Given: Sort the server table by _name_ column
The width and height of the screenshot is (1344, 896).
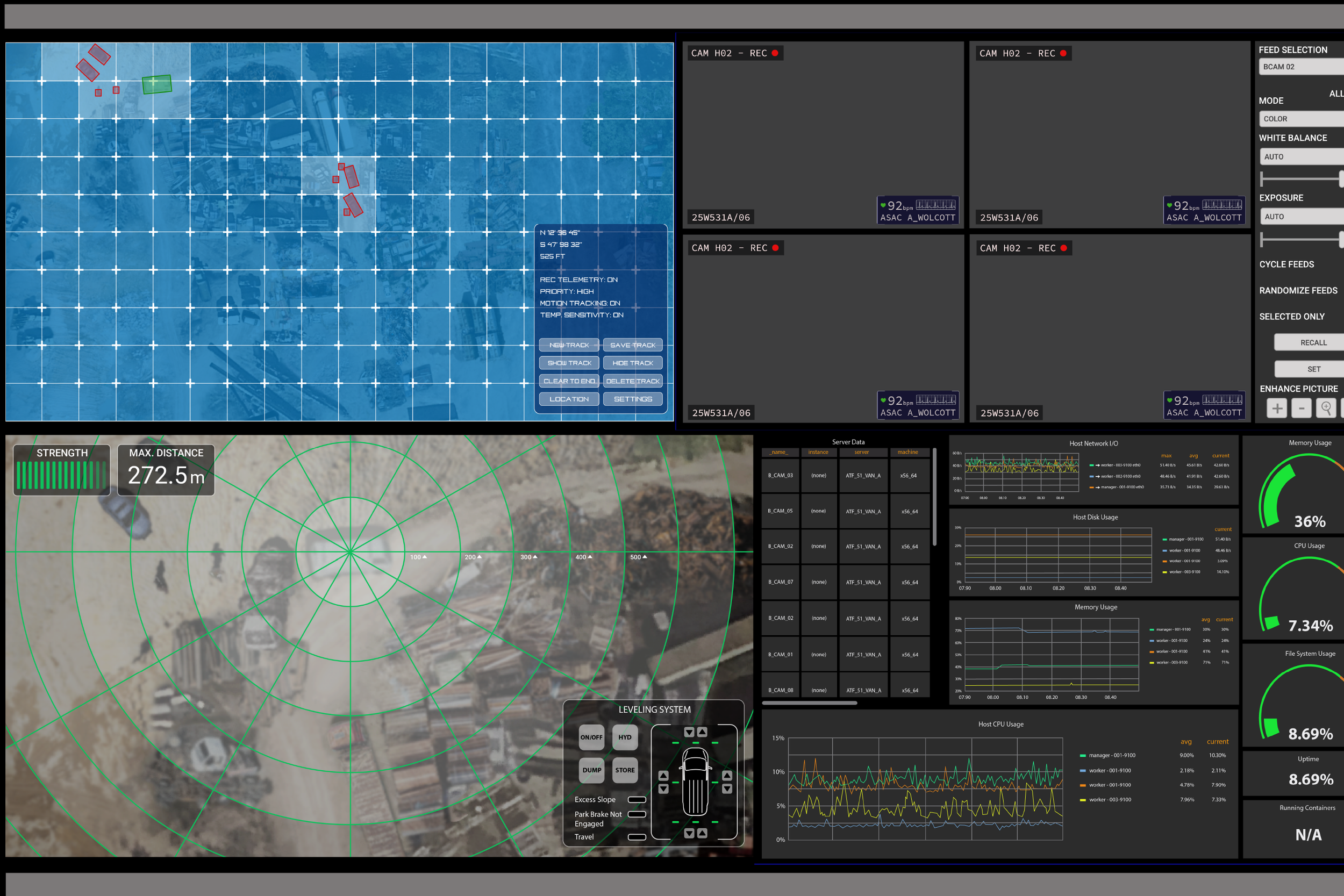Looking at the screenshot, I should click(780, 452).
